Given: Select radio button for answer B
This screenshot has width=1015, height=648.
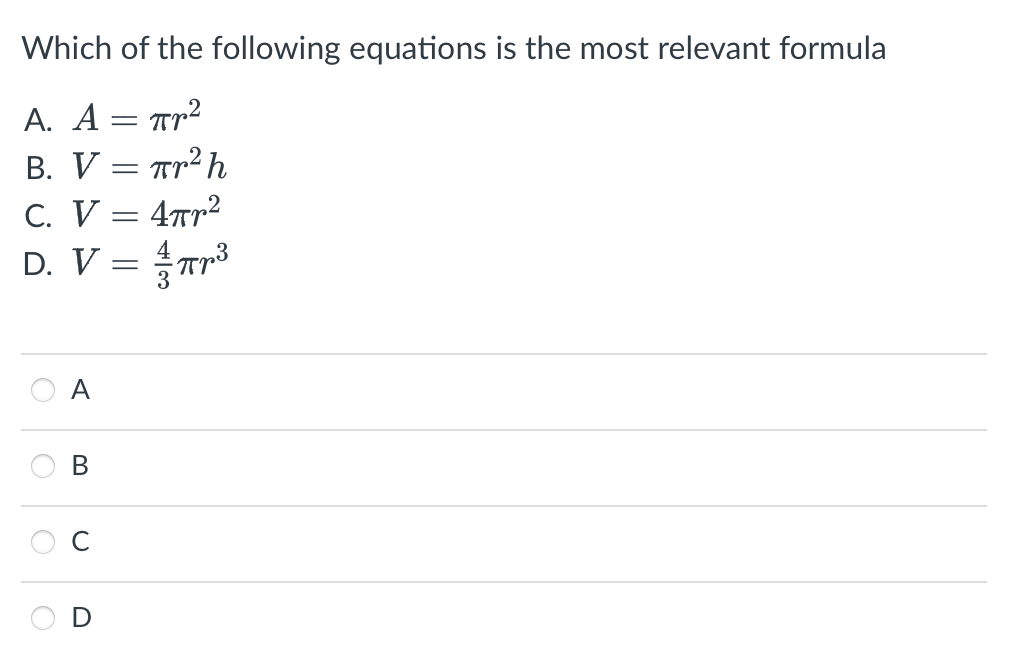Looking at the screenshot, I should 42,465.
